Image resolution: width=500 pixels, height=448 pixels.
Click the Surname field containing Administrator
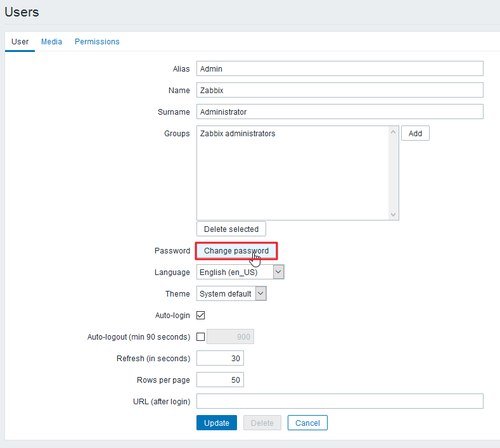click(x=340, y=112)
